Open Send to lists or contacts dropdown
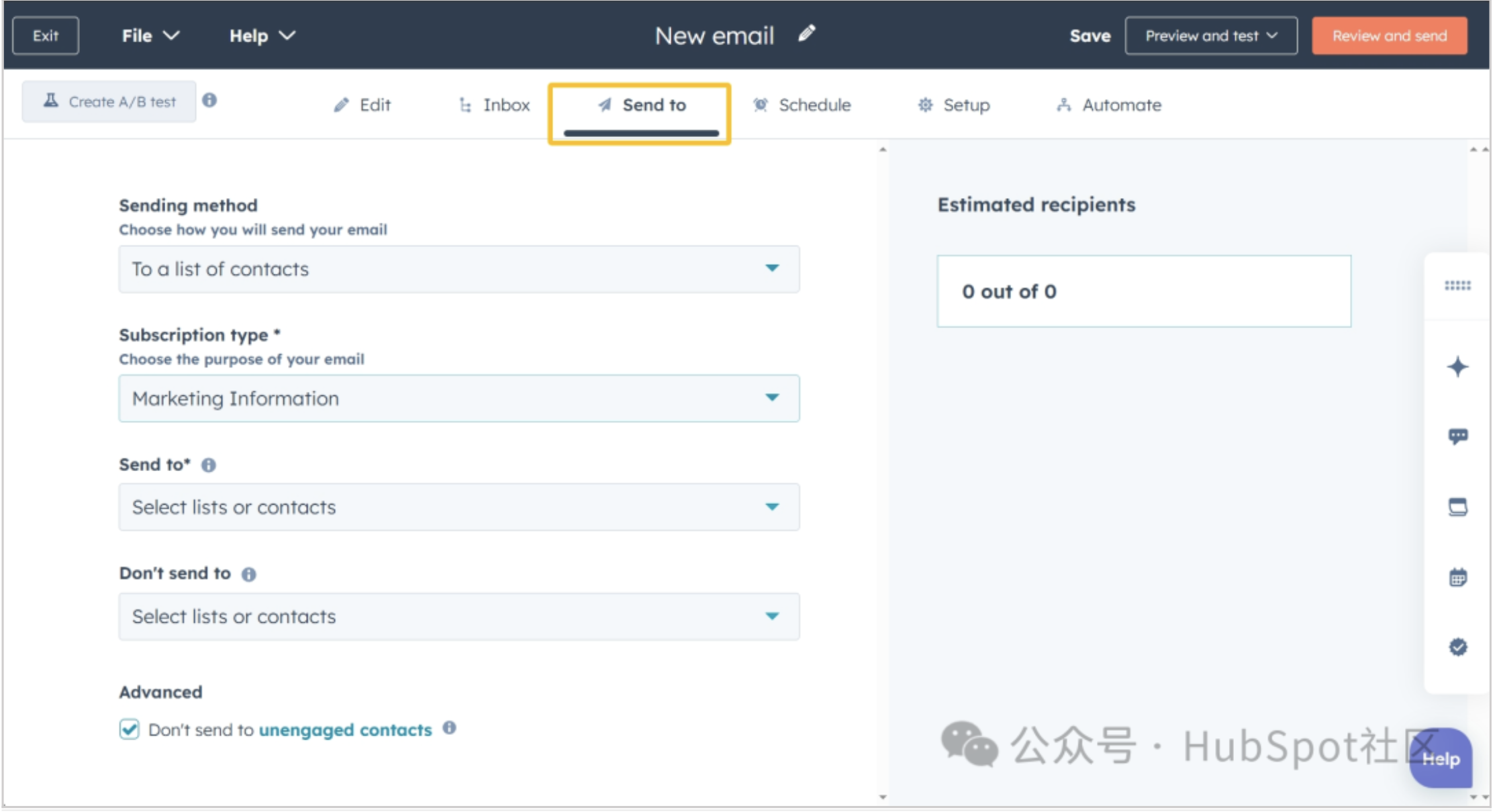This screenshot has width=1497, height=812. (458, 507)
